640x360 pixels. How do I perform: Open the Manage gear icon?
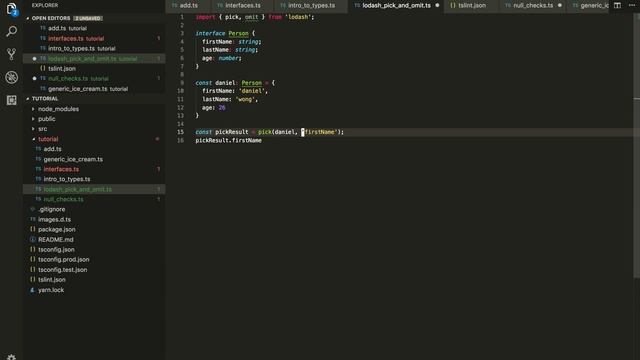(11, 356)
